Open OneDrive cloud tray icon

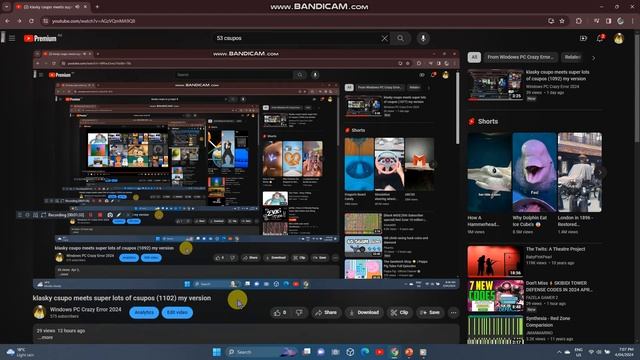[x=567, y=352]
